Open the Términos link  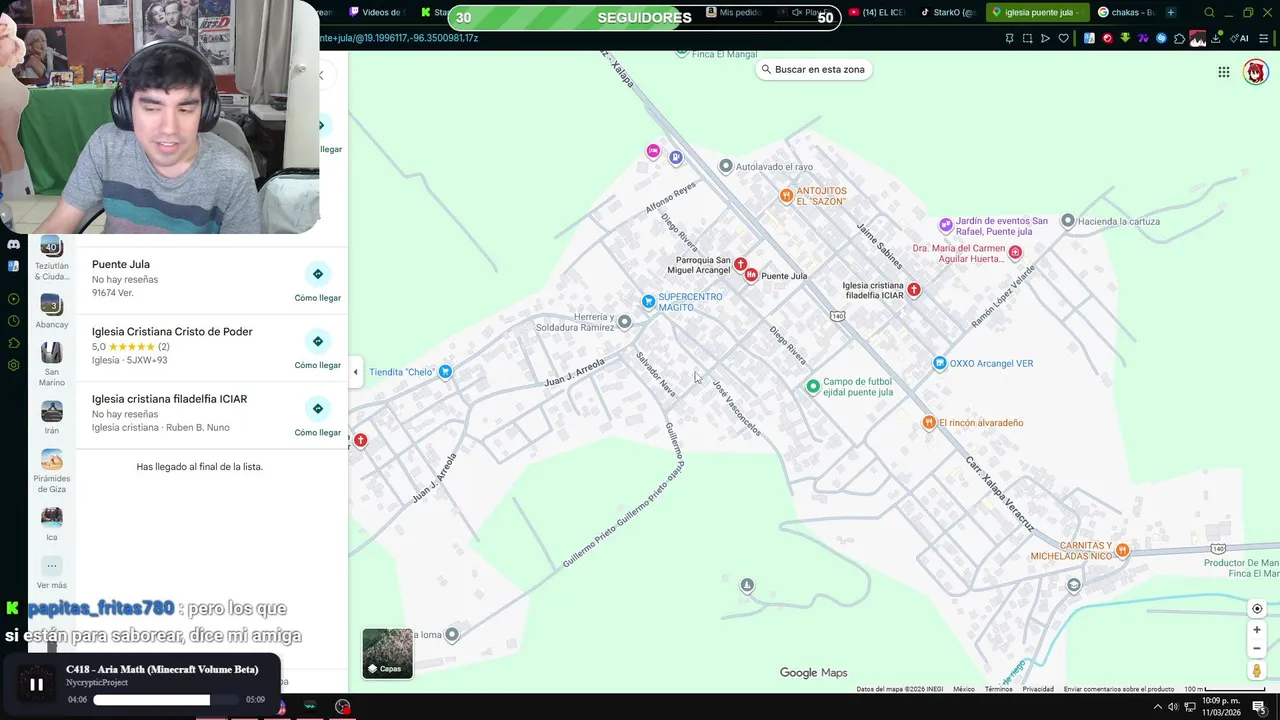[998, 689]
